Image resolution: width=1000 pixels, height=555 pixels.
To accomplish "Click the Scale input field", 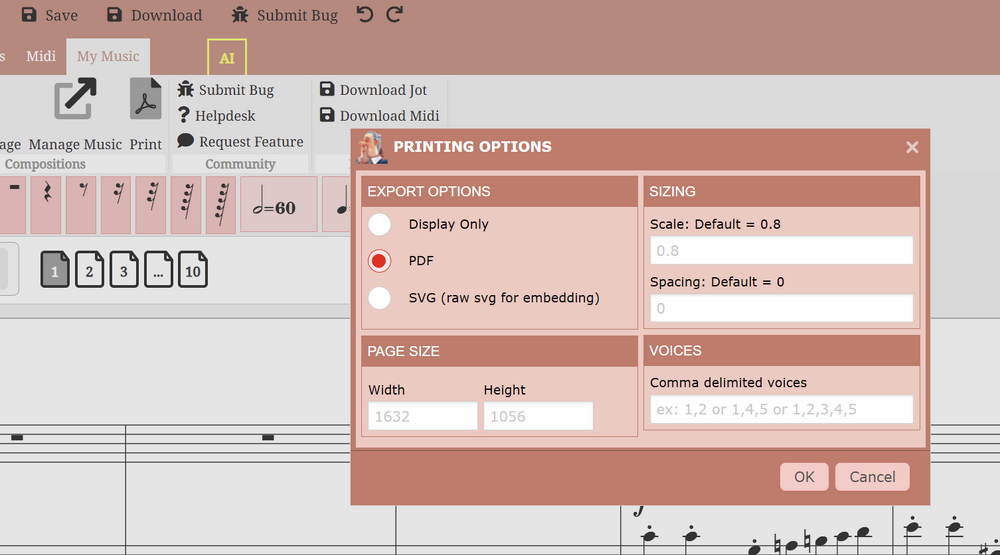I will 781,251.
